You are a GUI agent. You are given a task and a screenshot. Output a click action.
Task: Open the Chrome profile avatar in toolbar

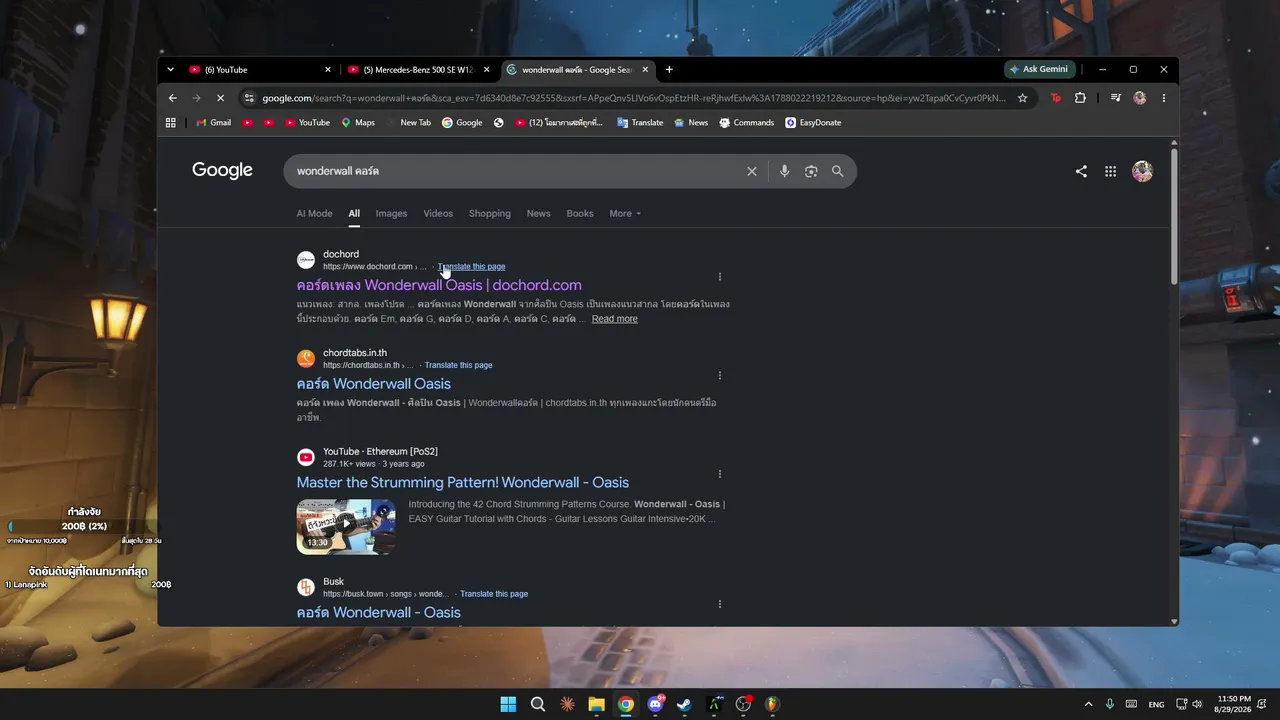coord(1140,98)
